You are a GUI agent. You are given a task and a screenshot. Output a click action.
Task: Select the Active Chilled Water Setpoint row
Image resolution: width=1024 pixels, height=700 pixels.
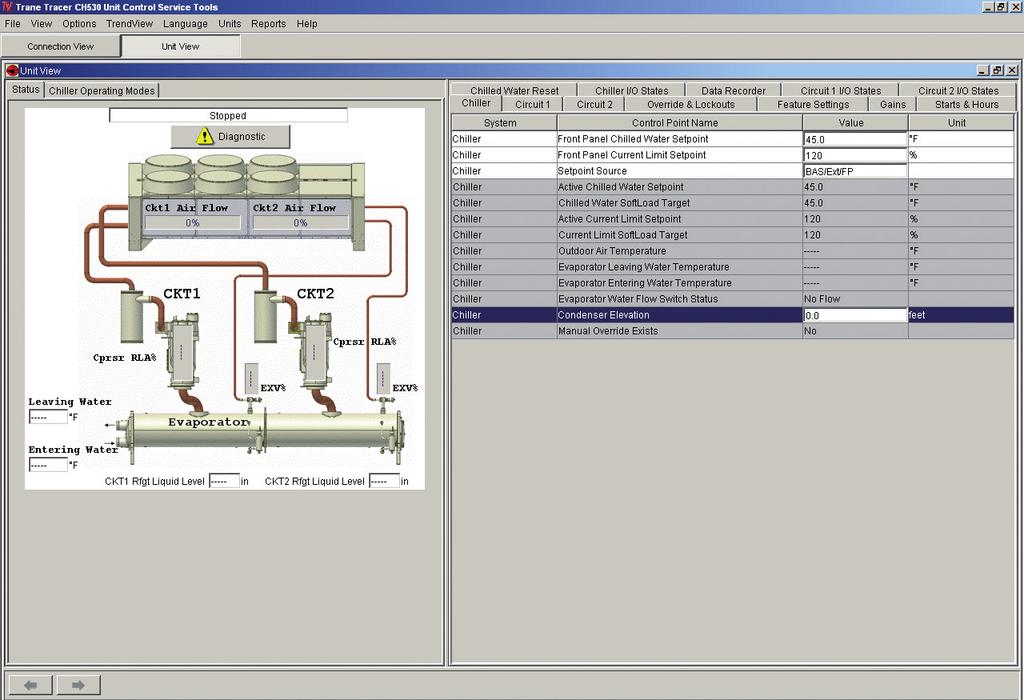click(x=732, y=187)
